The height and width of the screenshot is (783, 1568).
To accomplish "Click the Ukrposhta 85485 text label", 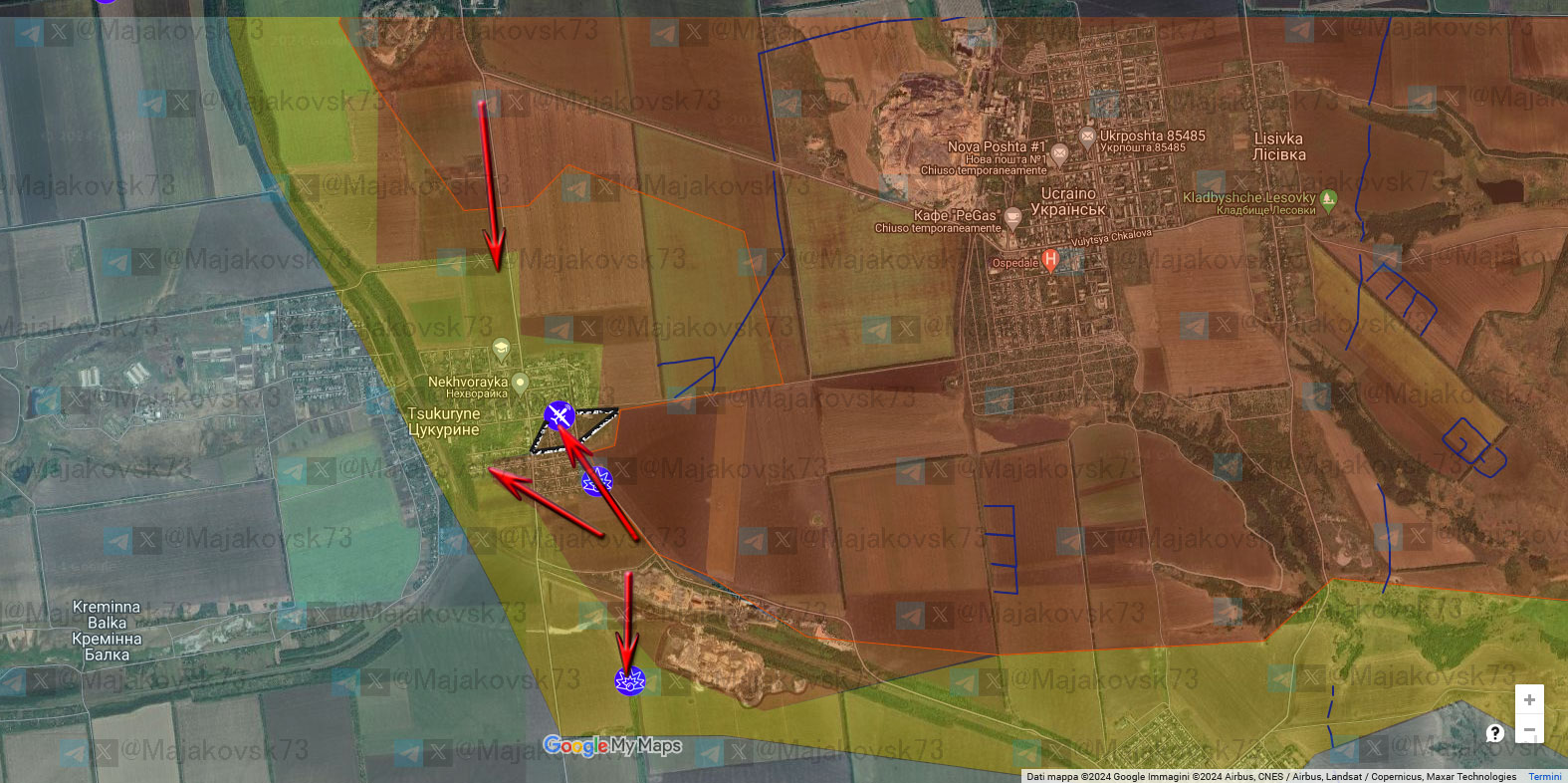I will coord(1152,136).
